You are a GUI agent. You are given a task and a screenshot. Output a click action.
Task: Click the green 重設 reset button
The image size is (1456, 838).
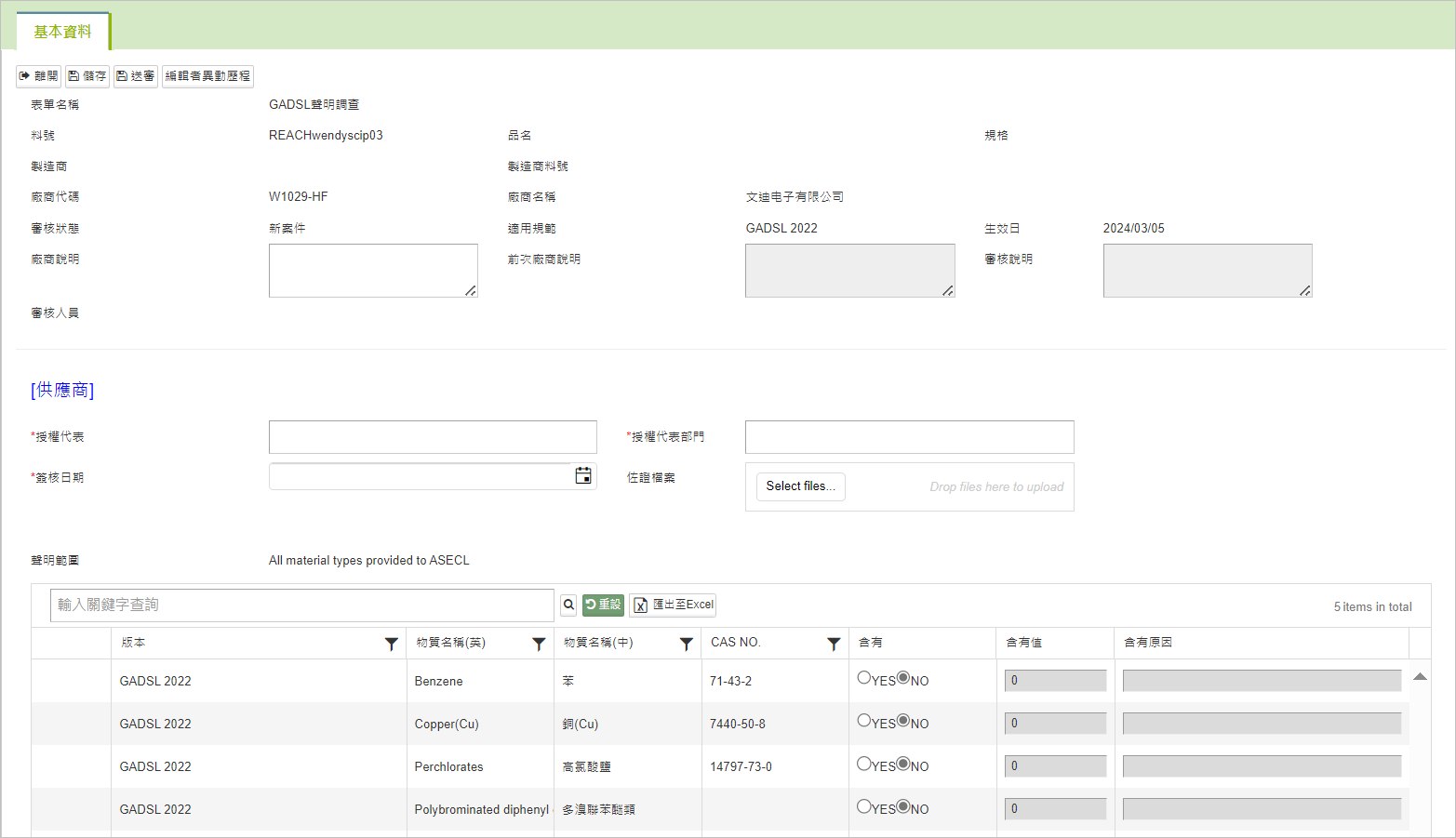point(603,605)
